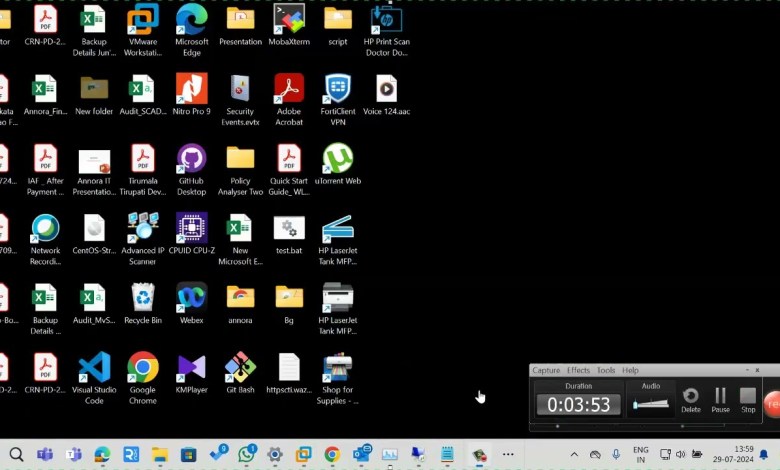Open taskbar Search
The height and width of the screenshot is (470, 780).
coord(16,454)
